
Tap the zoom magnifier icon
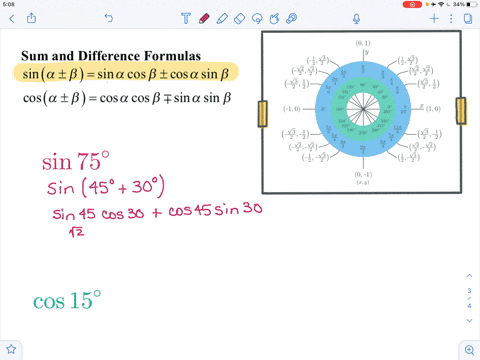[x=469, y=350]
